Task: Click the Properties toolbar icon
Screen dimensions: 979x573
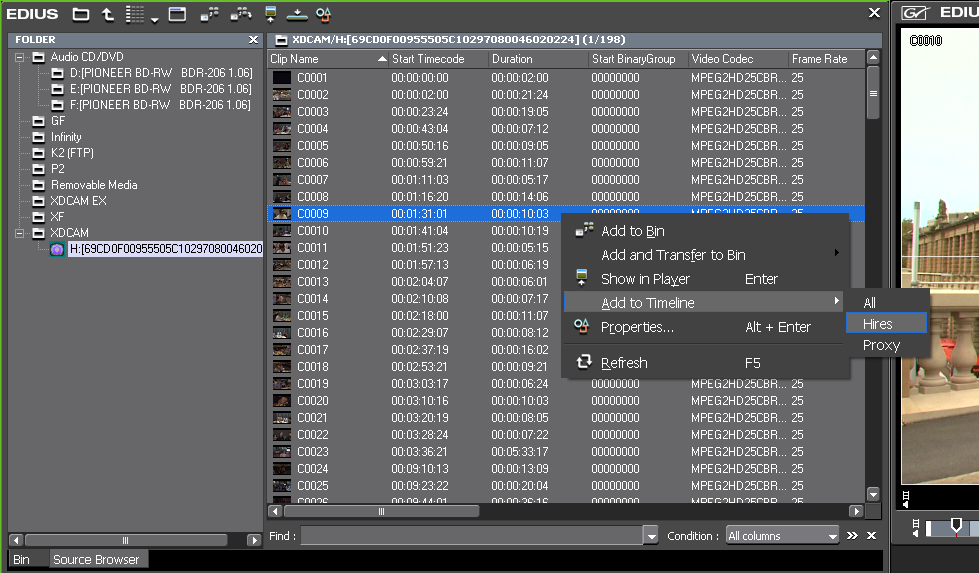Action: (323, 14)
